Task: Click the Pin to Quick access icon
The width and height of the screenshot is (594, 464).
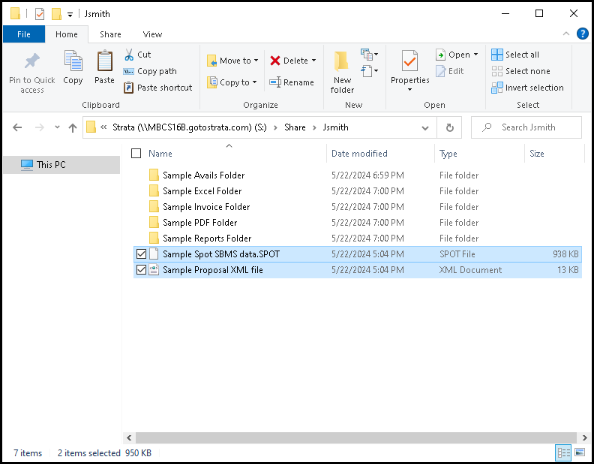Action: pyautogui.click(x=32, y=62)
